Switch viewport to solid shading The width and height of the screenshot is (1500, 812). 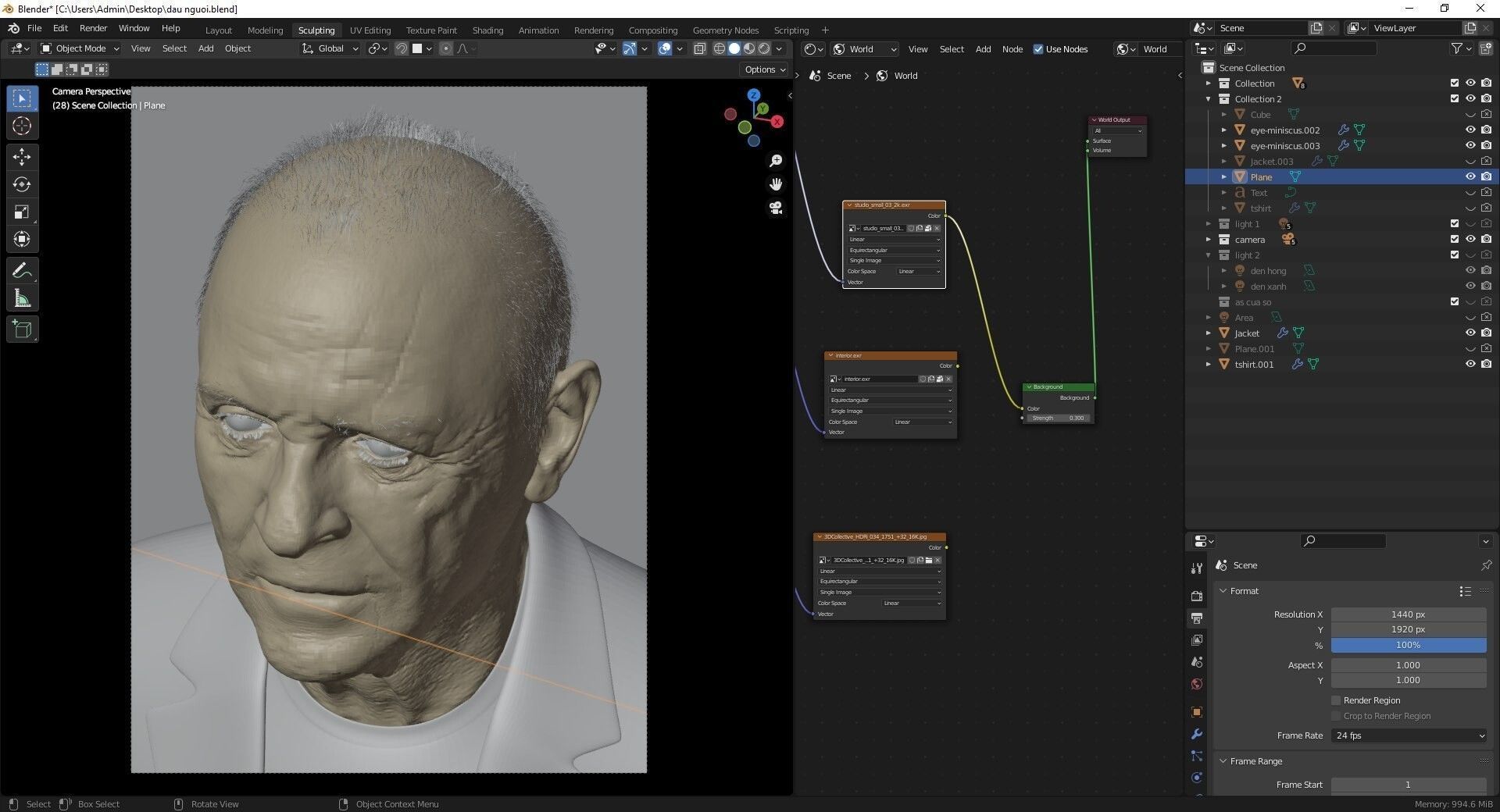pos(734,48)
